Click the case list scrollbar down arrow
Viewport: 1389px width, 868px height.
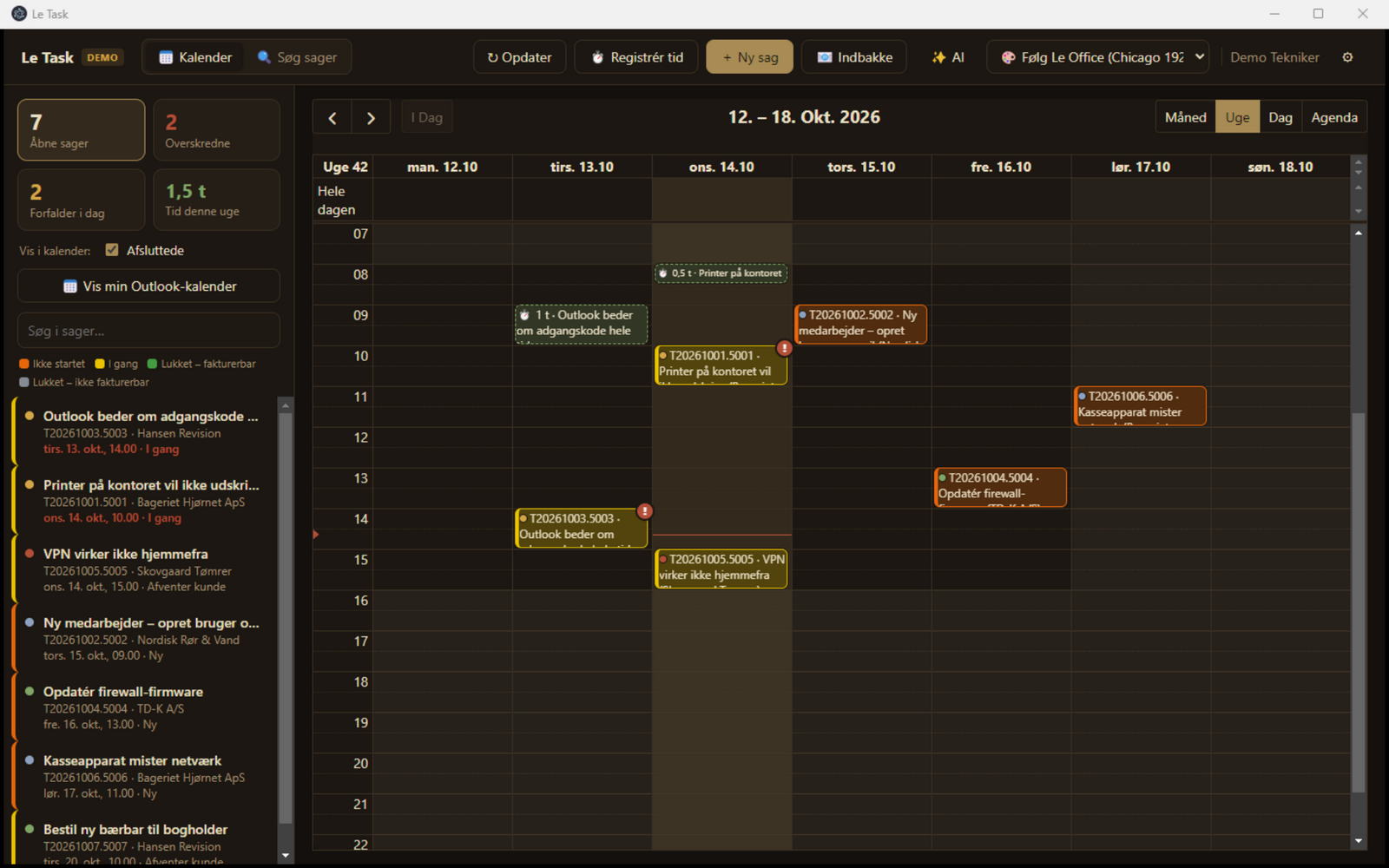coord(286,856)
